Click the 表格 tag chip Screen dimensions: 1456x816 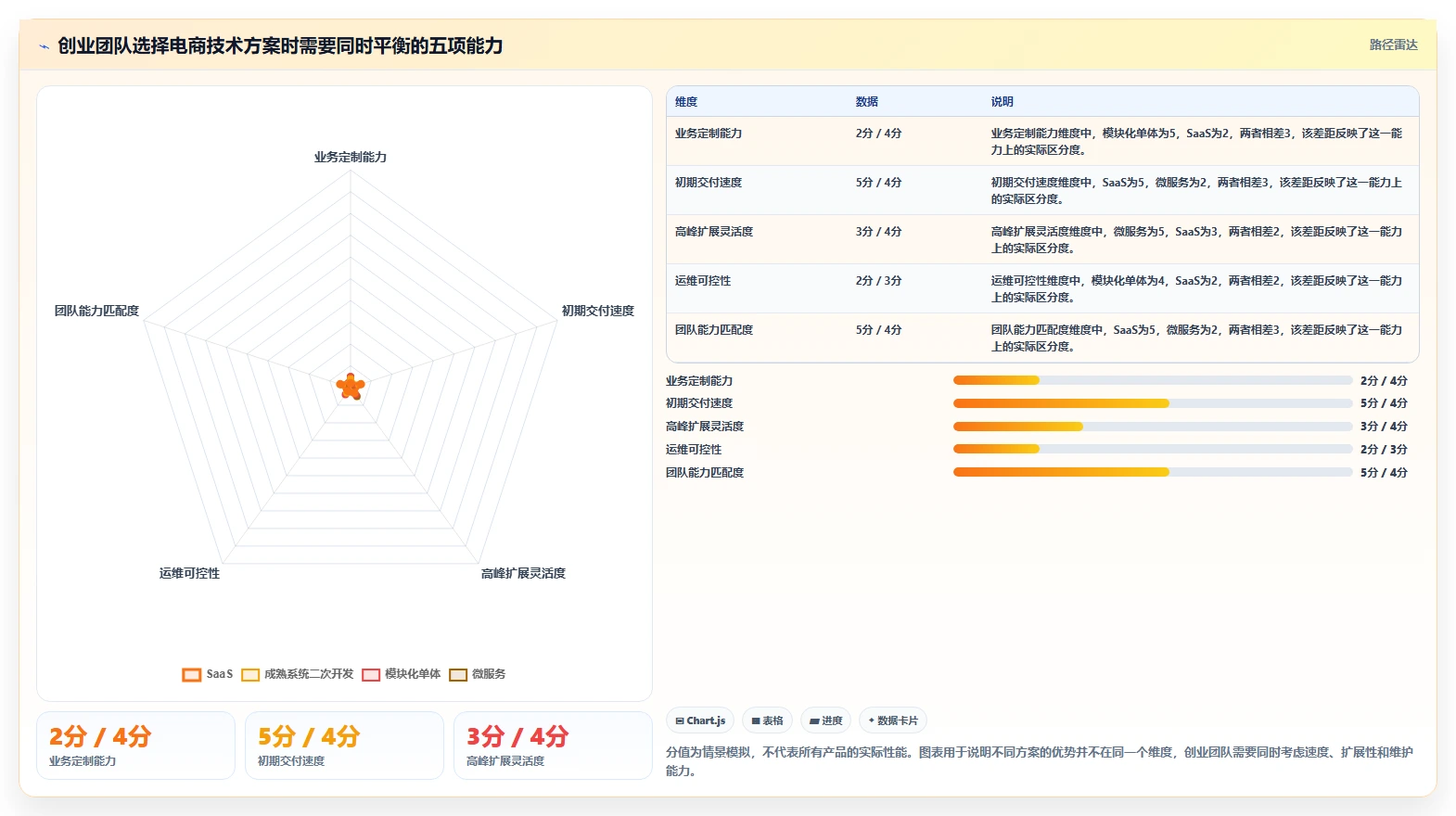pyautogui.click(x=767, y=720)
